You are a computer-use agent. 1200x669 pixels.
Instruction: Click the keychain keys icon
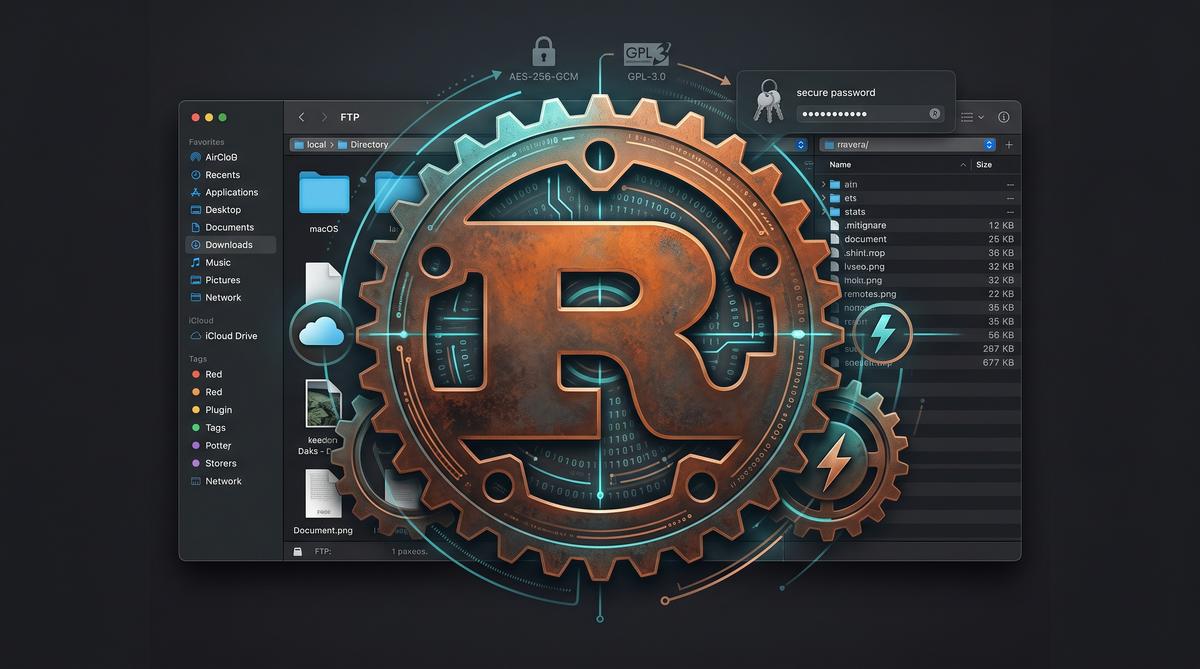tap(768, 103)
